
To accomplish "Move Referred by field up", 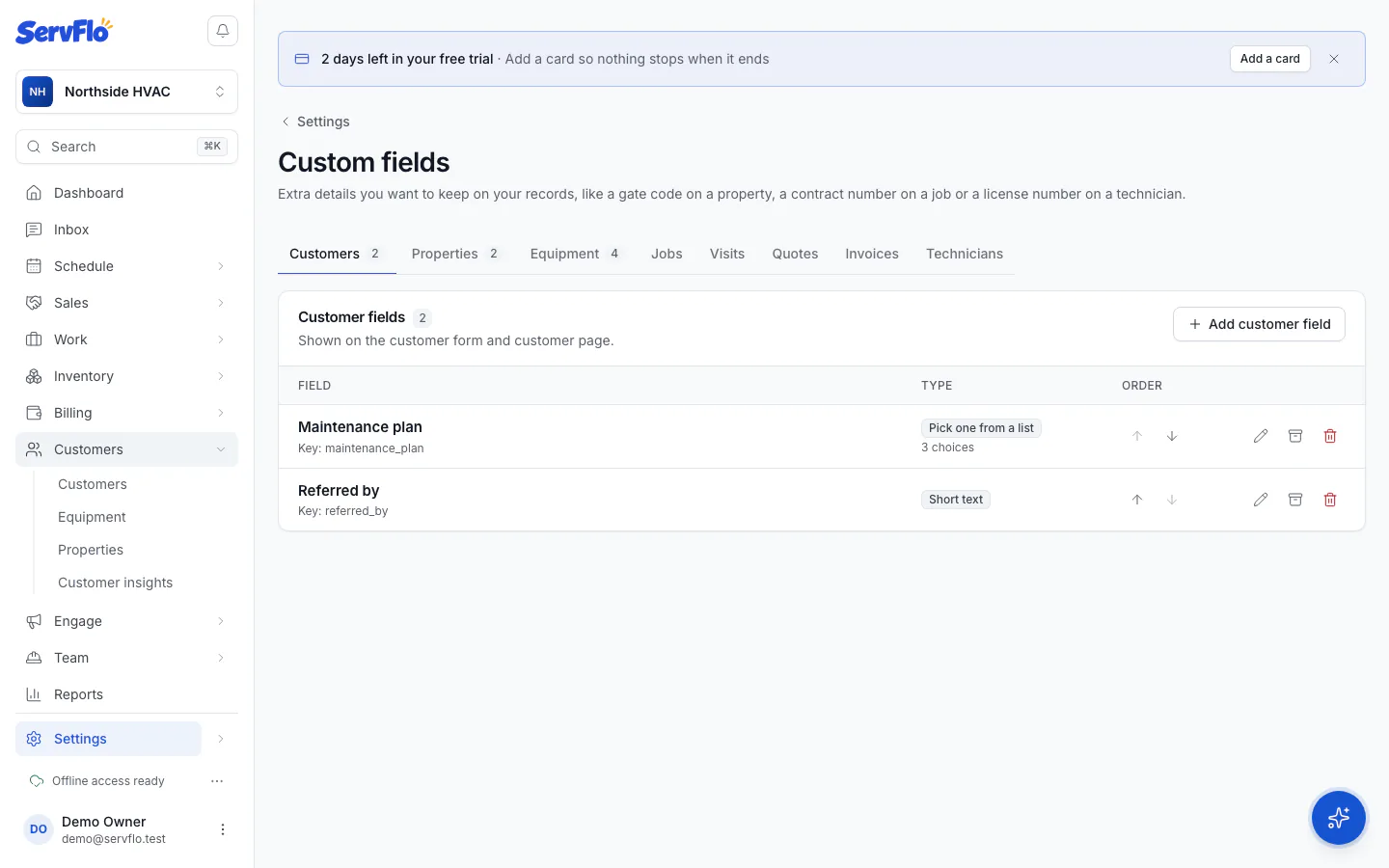I will (x=1137, y=500).
